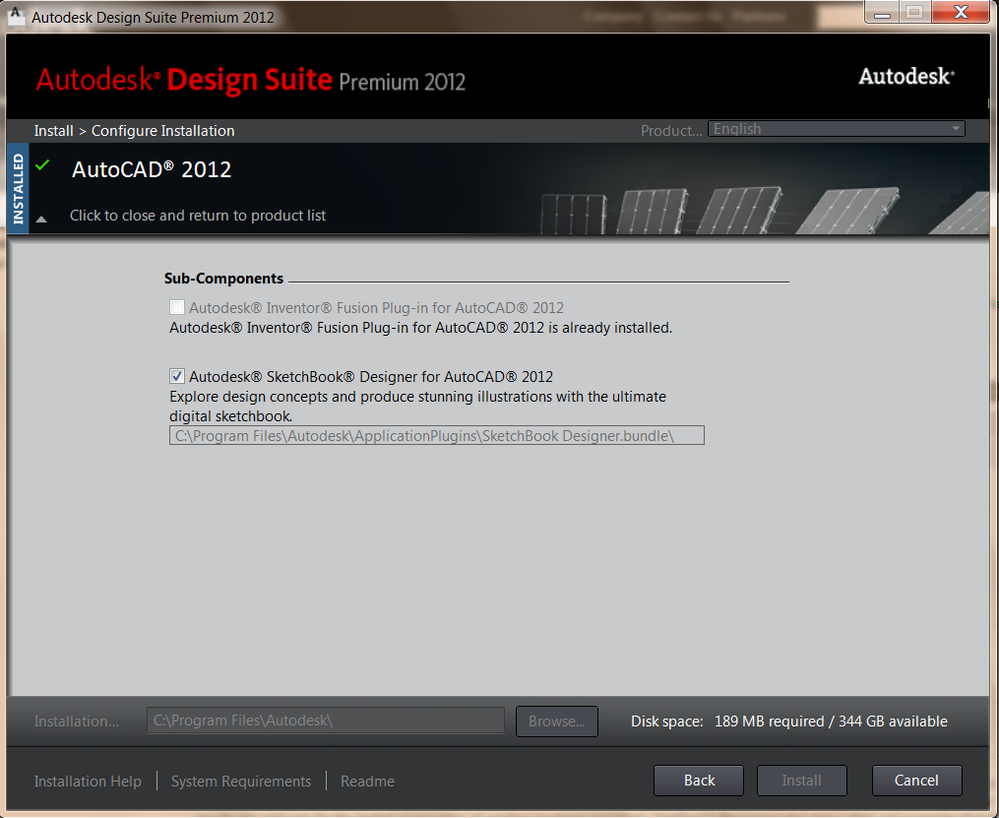999x818 pixels.
Task: Click the 'Configure Installation' breadcrumb text
Action: tap(163, 131)
